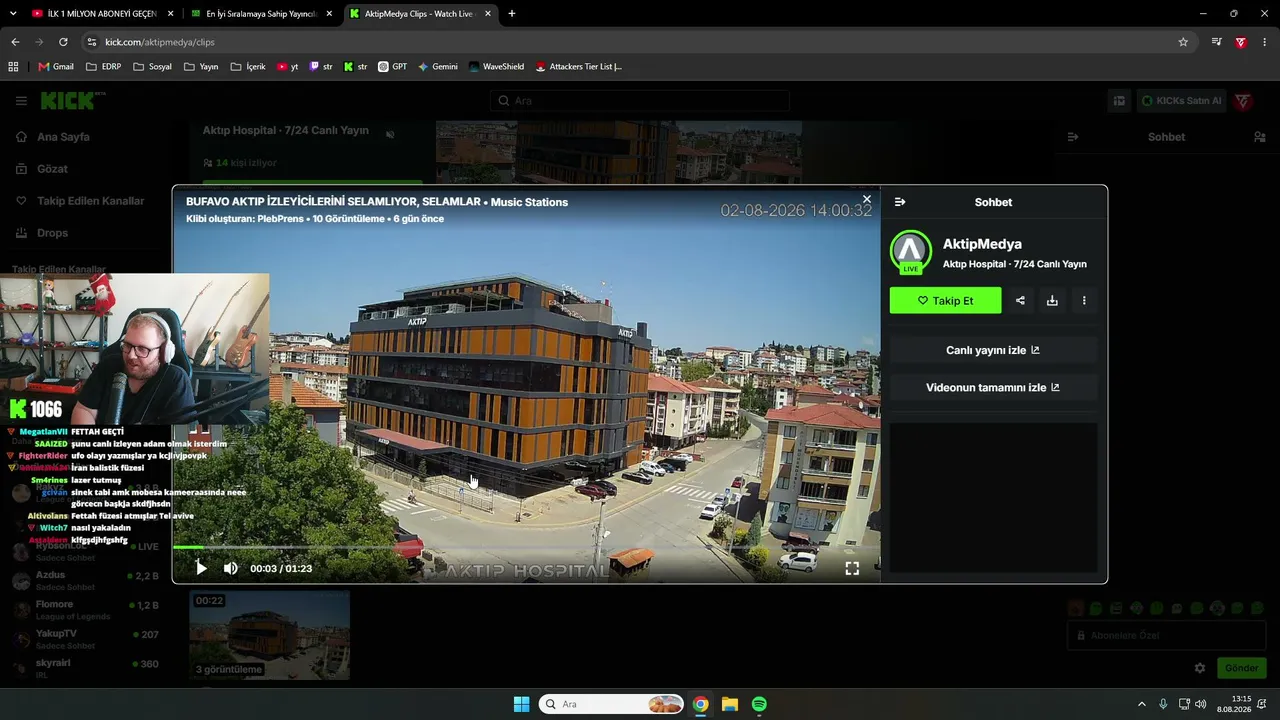Download the clip
The image size is (1280, 720).
tap(1052, 300)
